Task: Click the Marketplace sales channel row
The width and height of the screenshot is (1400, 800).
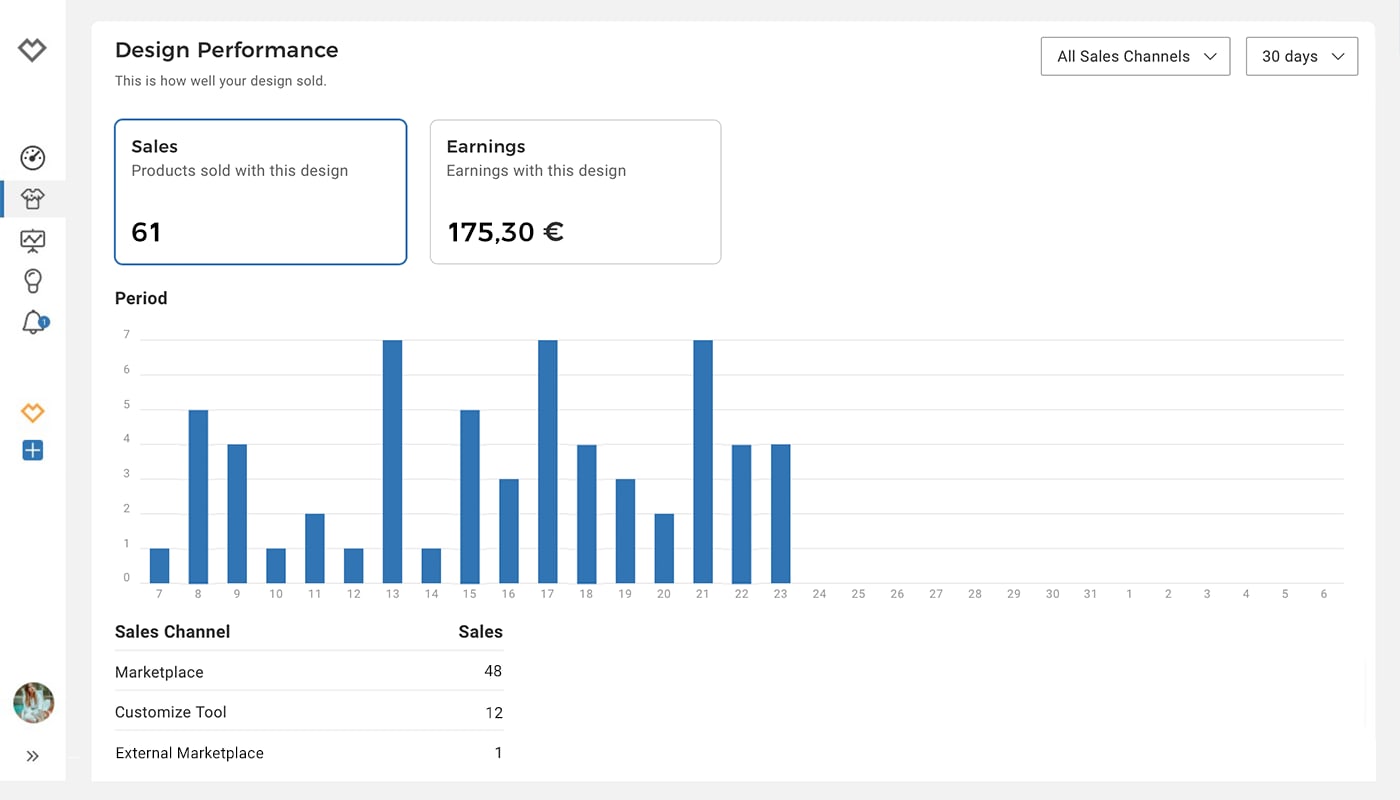Action: click(x=308, y=672)
